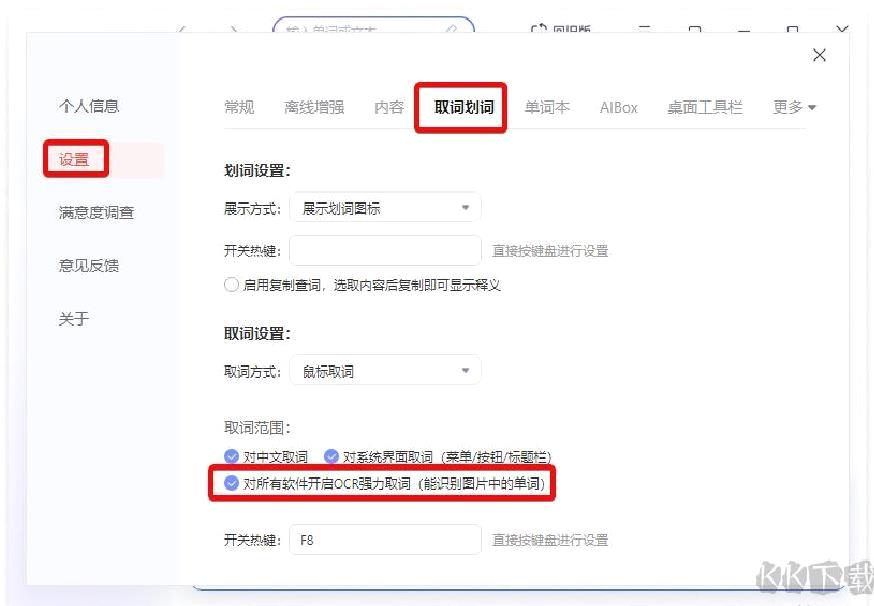
Task: Open the 取词方式 dropdown
Action: tap(385, 370)
